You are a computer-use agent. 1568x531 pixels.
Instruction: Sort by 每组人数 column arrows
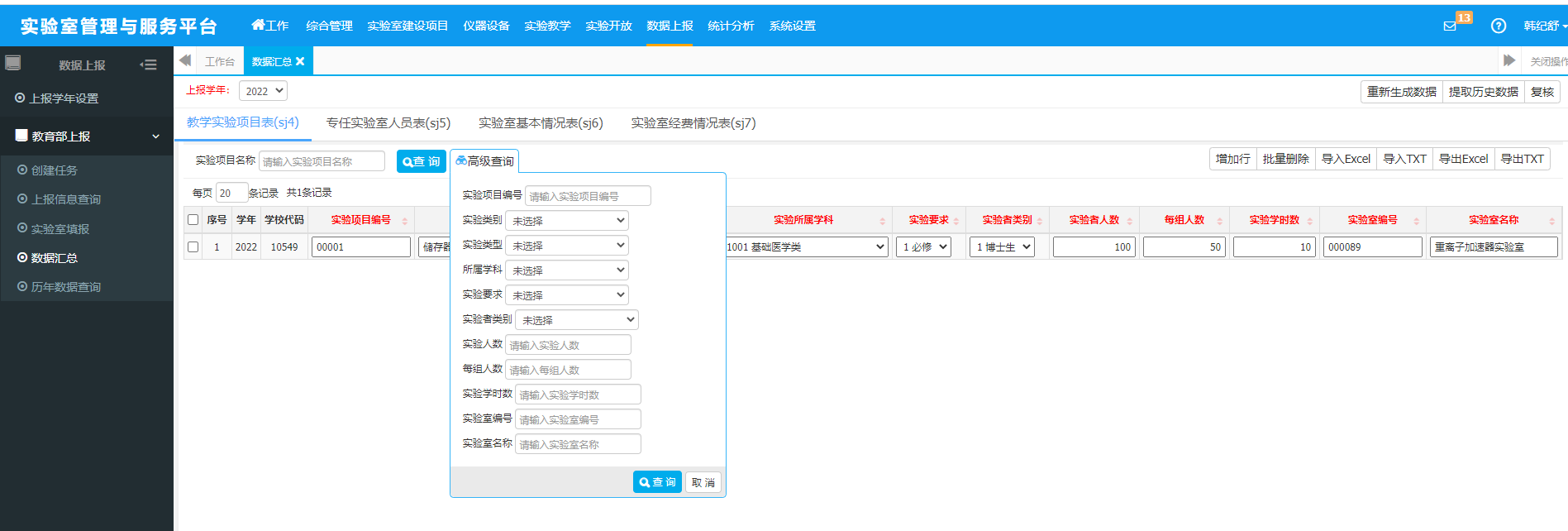(x=1220, y=221)
